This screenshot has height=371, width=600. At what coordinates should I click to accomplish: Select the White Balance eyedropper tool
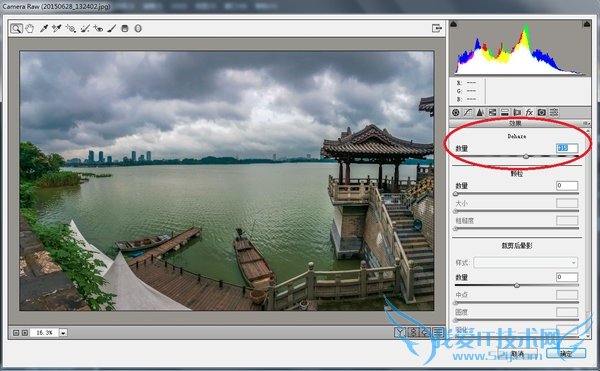click(44, 28)
